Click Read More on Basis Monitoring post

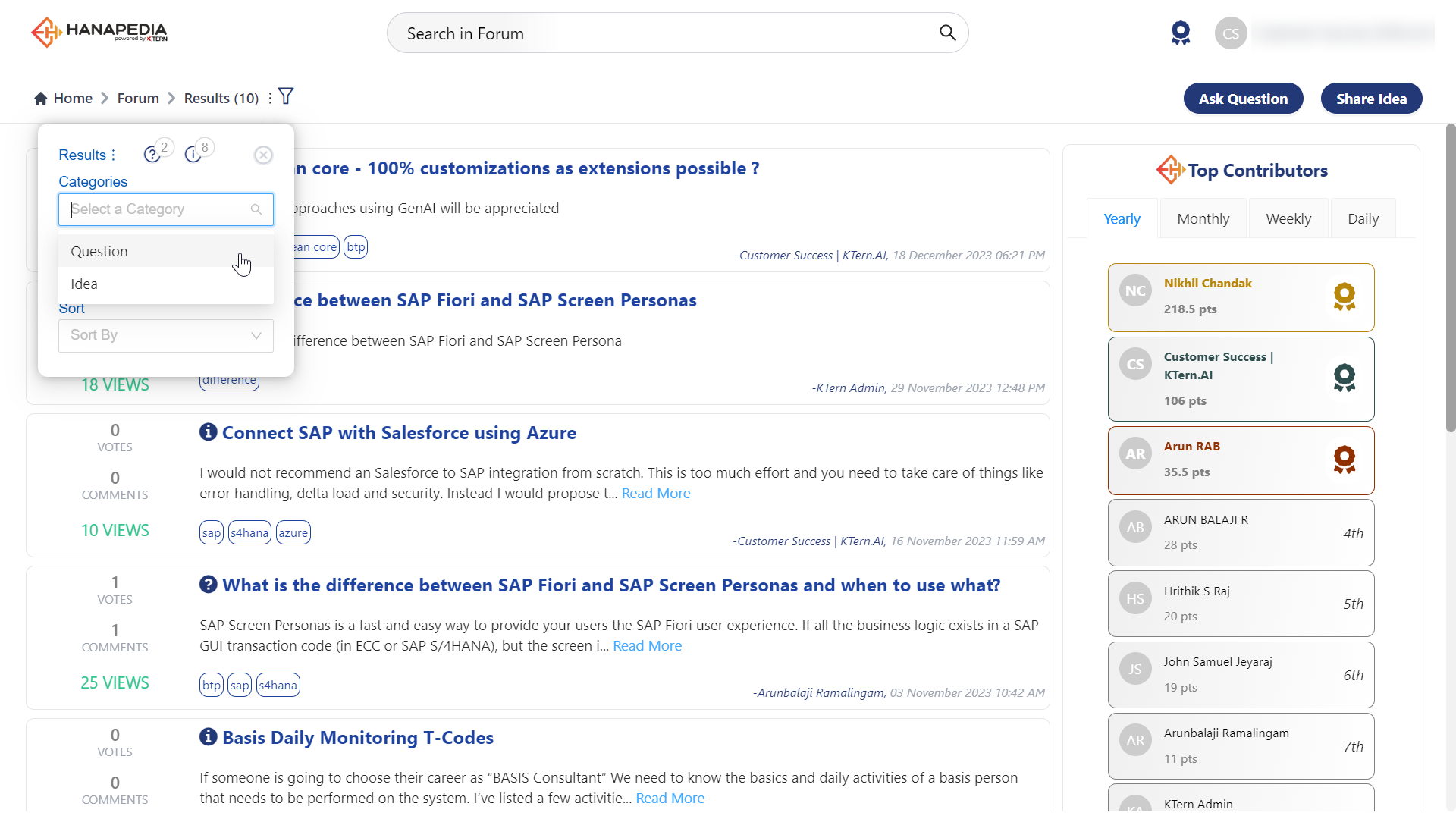pyautogui.click(x=670, y=799)
